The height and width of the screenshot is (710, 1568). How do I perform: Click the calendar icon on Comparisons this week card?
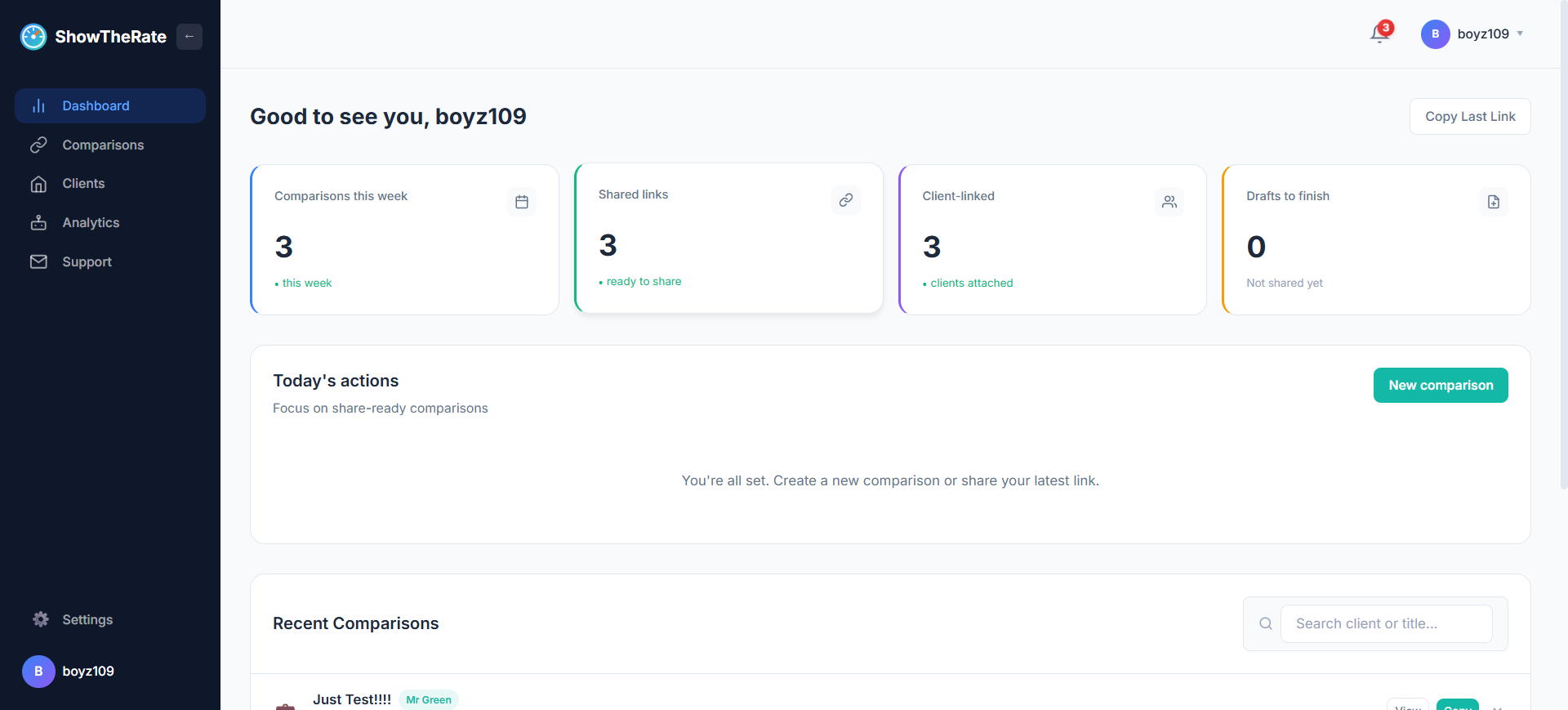(x=522, y=202)
